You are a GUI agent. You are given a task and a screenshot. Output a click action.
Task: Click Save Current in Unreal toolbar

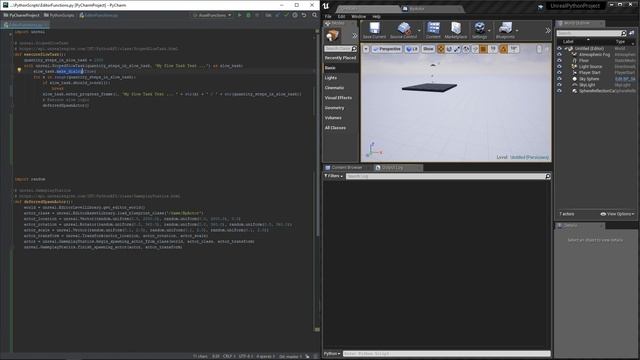click(374, 31)
